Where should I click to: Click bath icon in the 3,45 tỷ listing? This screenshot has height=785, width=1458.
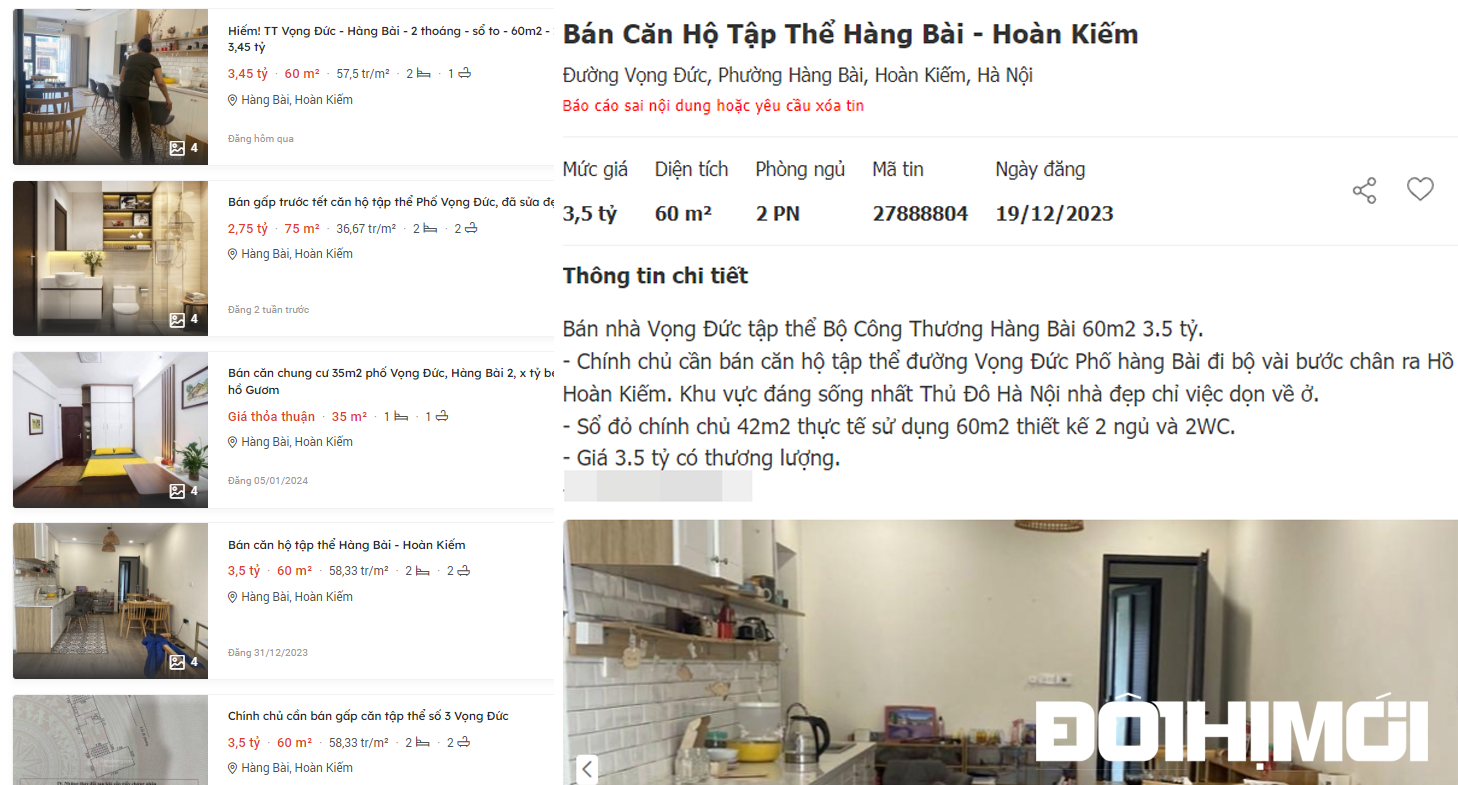click(x=464, y=73)
